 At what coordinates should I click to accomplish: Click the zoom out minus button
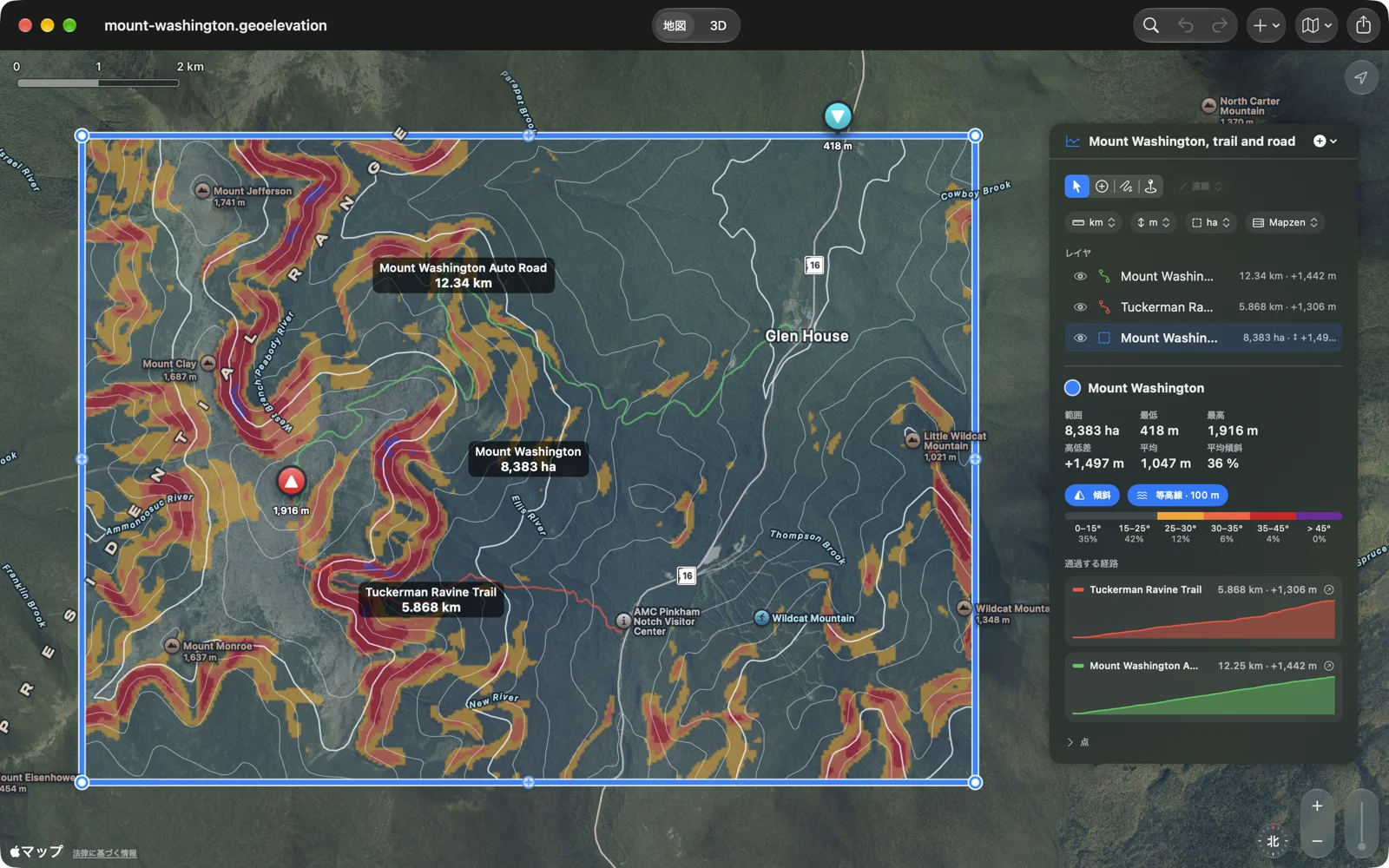coord(1317,840)
